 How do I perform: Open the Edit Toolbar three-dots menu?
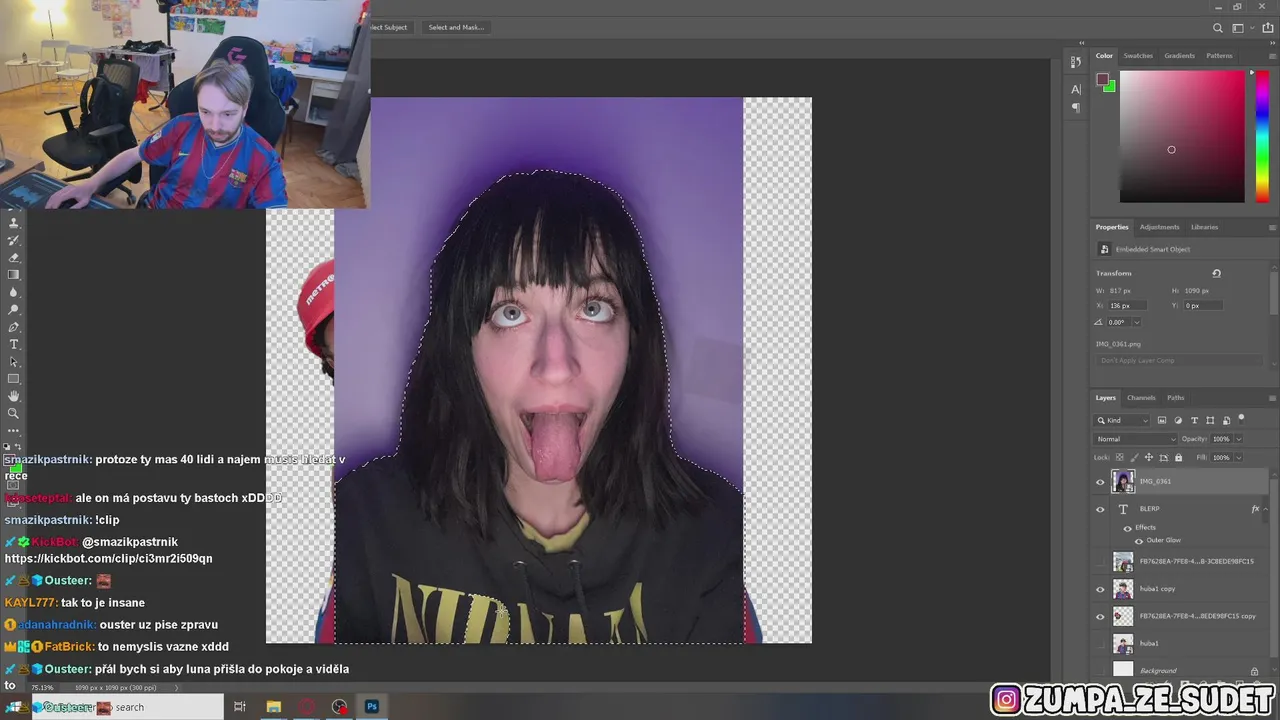click(x=14, y=430)
